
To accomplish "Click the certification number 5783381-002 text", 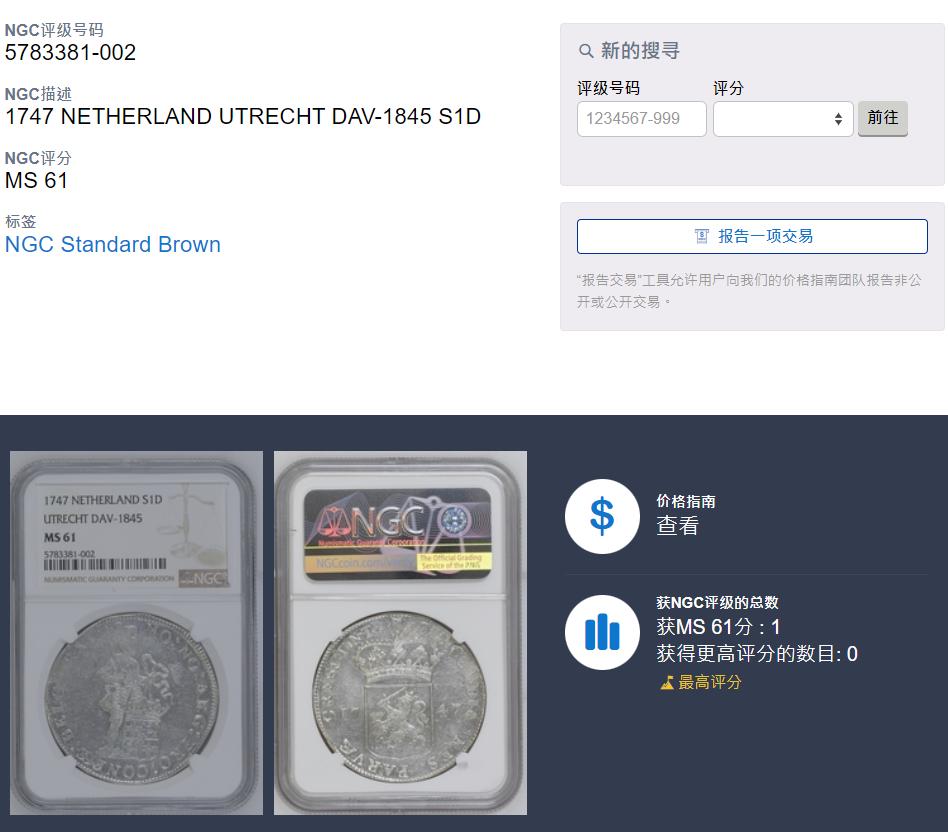I will point(70,53).
